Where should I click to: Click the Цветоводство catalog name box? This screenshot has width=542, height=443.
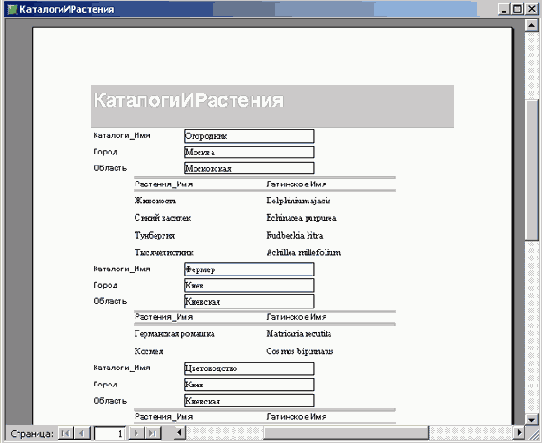coord(249,368)
